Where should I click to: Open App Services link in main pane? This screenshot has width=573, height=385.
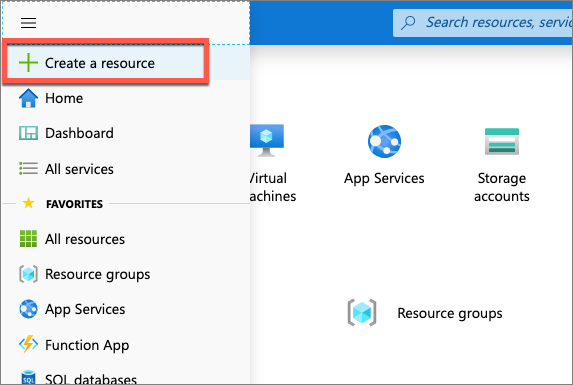(384, 179)
